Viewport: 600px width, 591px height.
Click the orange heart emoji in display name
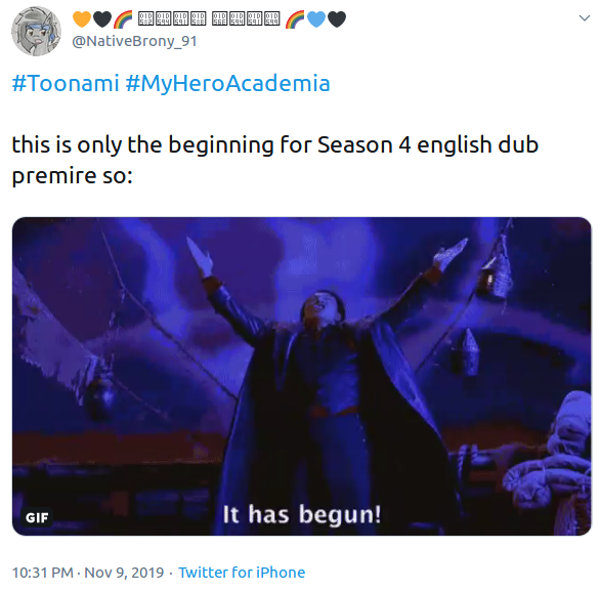[82, 19]
